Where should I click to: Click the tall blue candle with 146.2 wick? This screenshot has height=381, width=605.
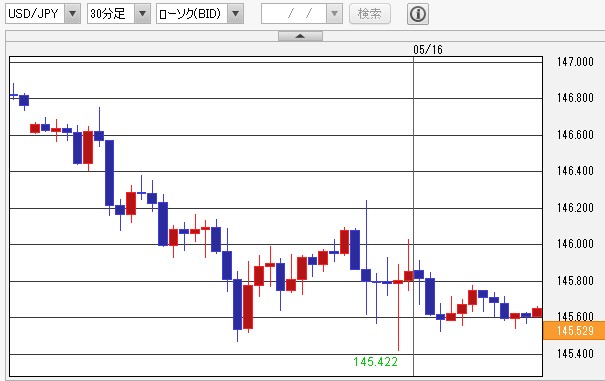[x=366, y=275]
